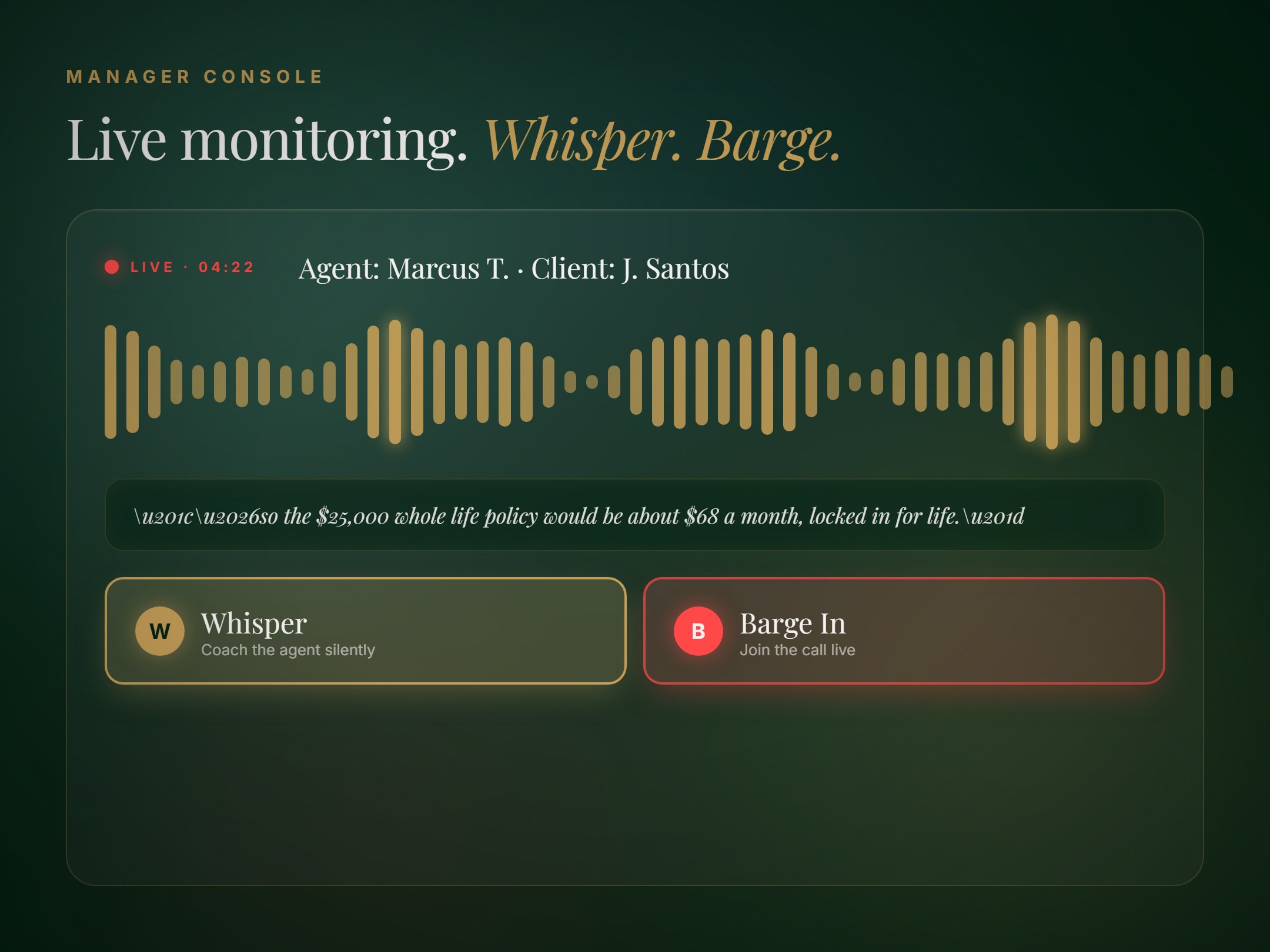Open details for Agent Marcus T.
1270x952 pixels.
tap(405, 269)
